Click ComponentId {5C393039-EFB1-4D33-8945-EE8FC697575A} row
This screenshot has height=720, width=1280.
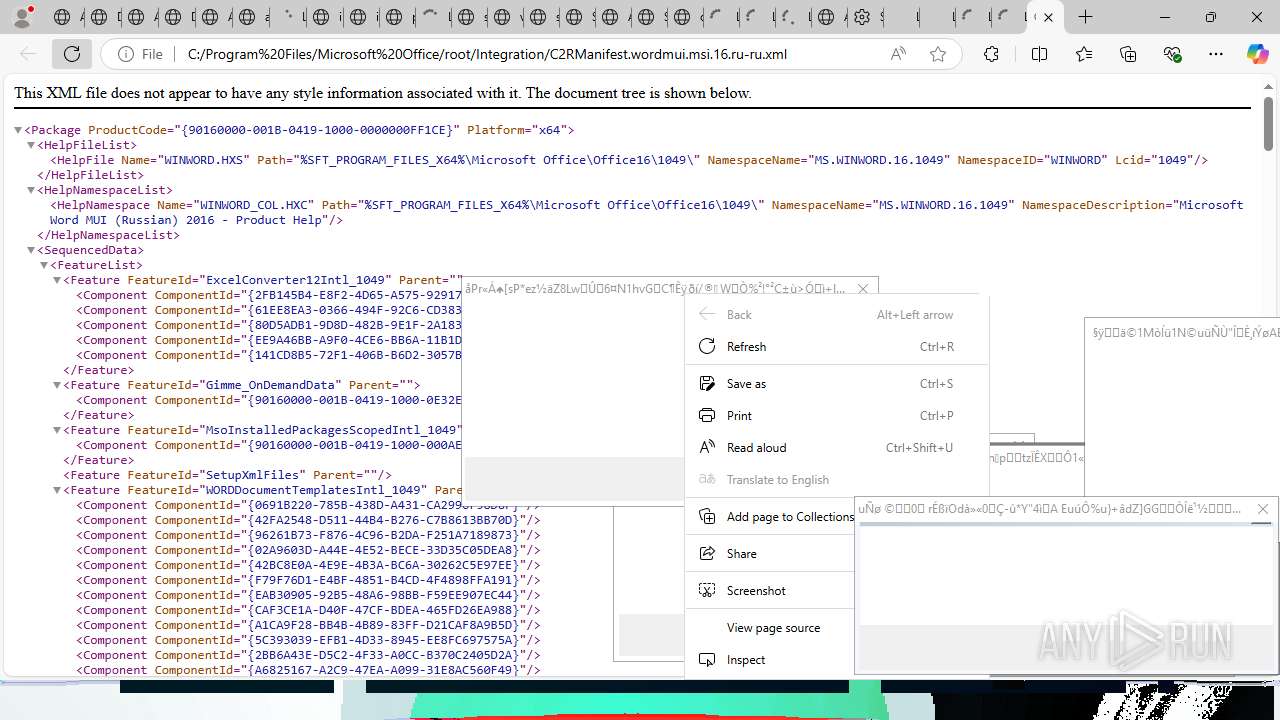pyautogui.click(x=308, y=640)
